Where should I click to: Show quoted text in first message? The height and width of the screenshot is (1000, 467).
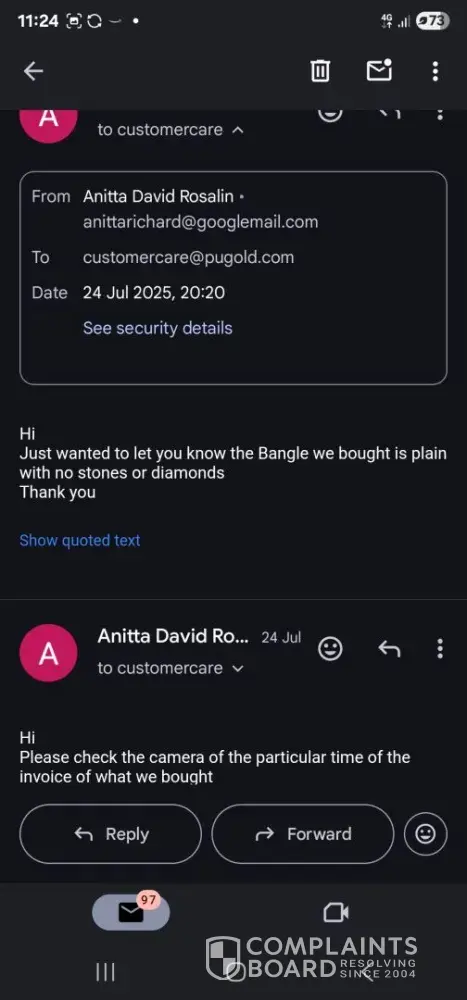click(80, 540)
